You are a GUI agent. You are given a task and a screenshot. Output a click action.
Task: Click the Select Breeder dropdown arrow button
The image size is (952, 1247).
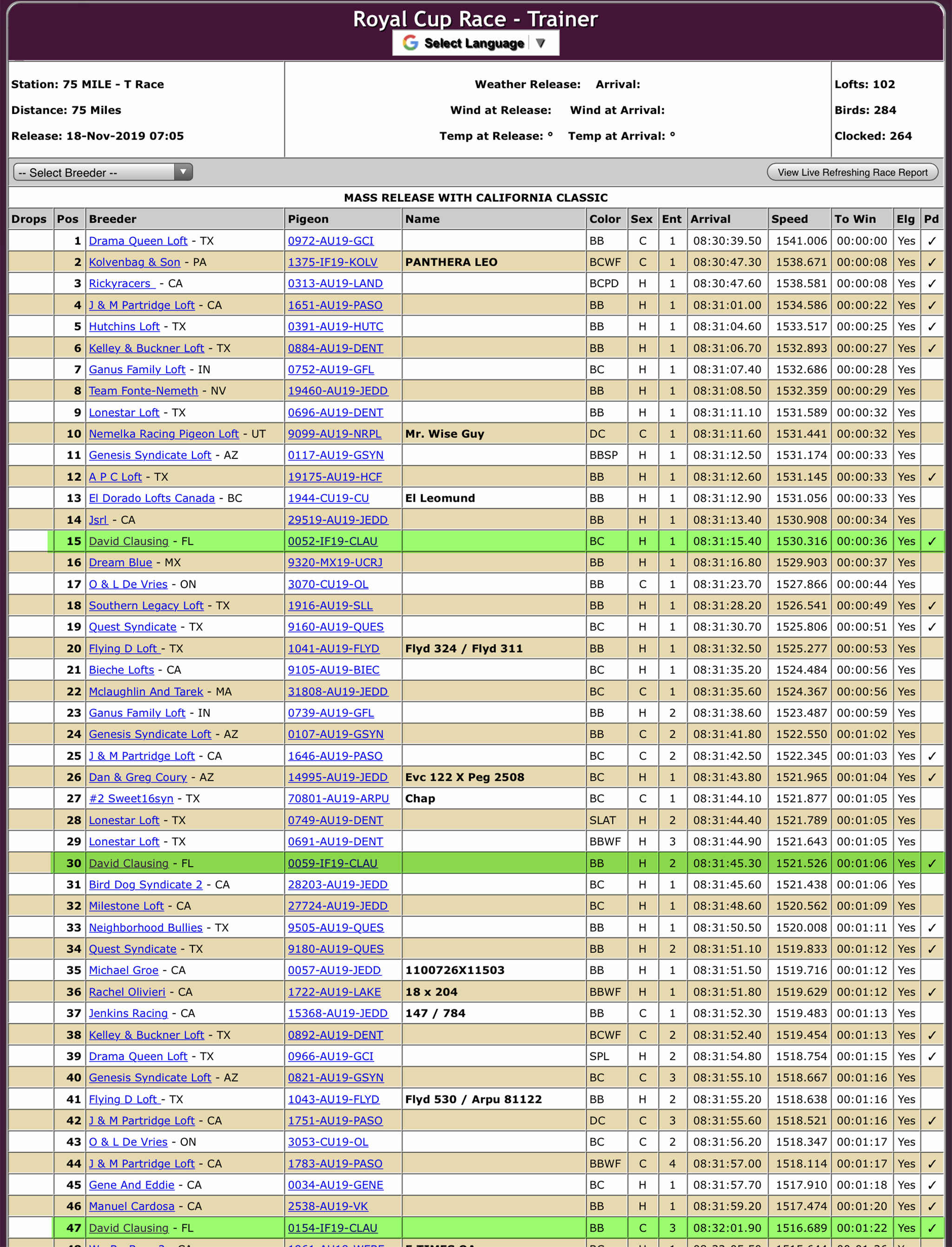183,172
